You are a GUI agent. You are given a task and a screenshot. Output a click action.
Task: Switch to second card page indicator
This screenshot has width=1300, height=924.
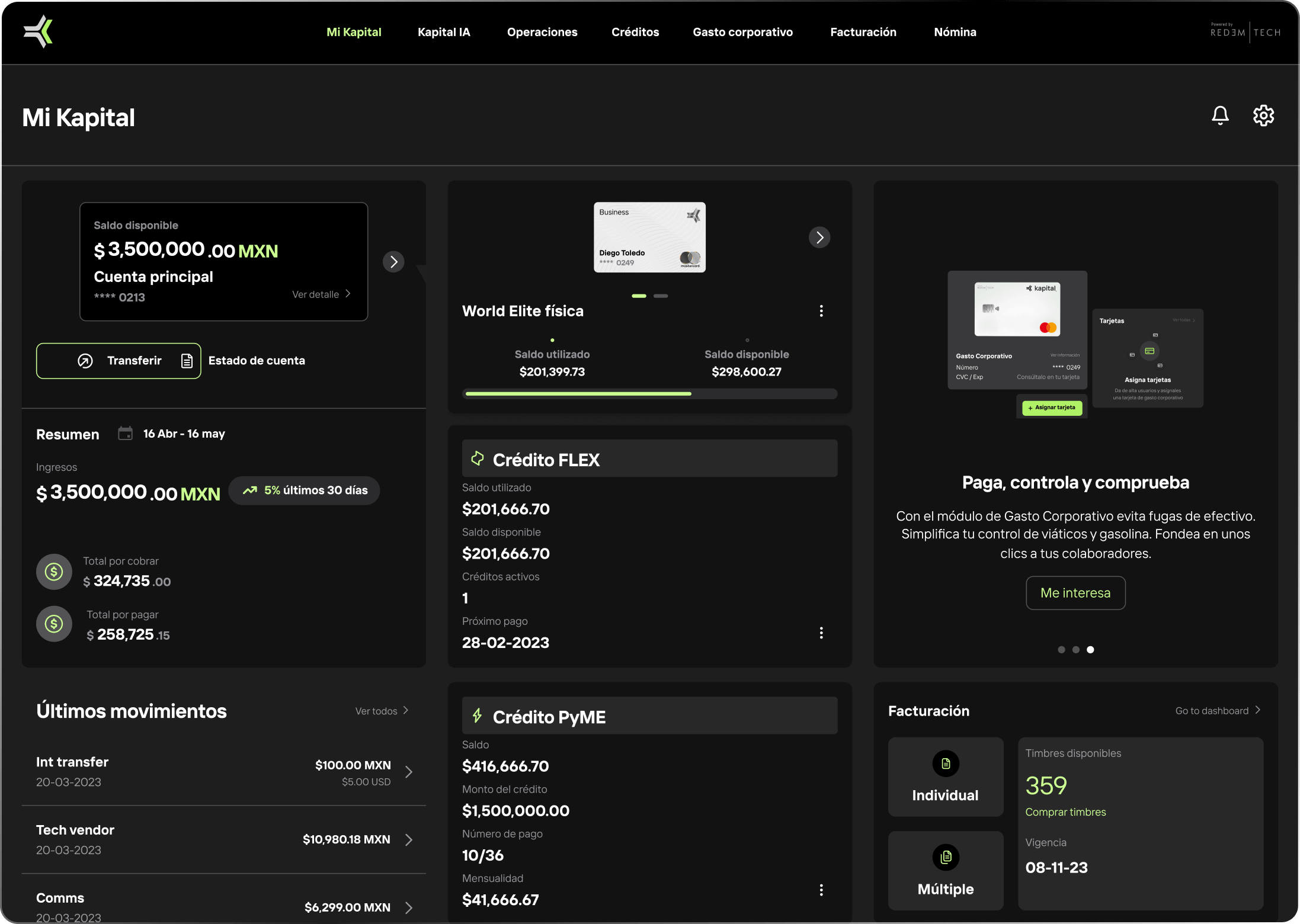[x=661, y=296]
